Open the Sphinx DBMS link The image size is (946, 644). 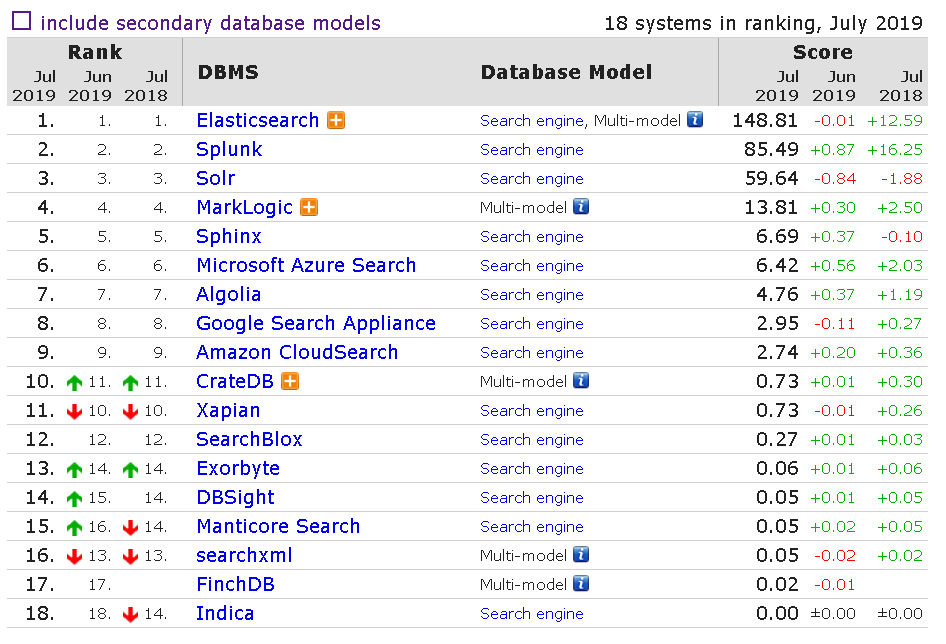pos(229,237)
